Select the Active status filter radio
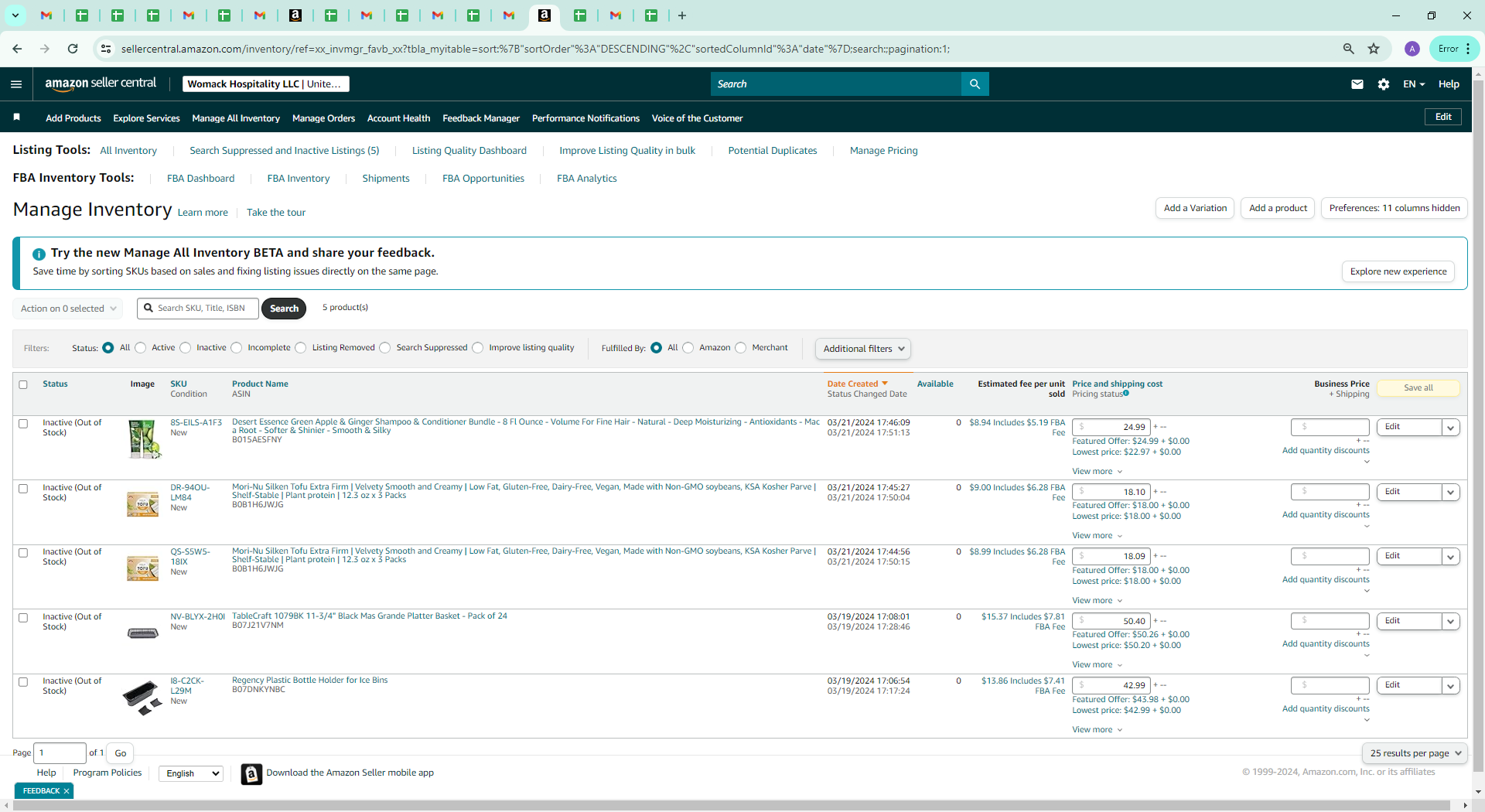Viewport: 1485px width, 812px height. [x=141, y=348]
